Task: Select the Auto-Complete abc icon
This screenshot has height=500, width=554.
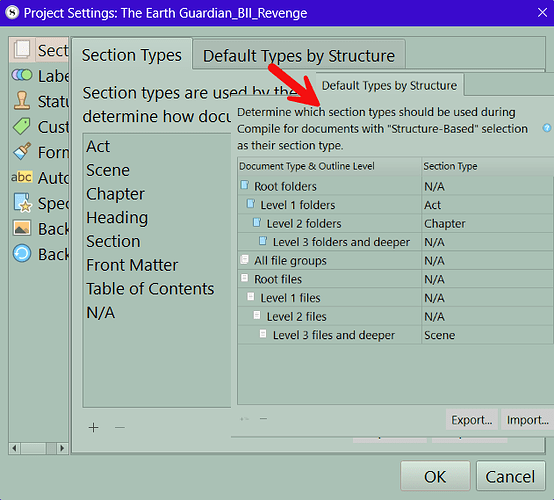Action: click(22, 177)
